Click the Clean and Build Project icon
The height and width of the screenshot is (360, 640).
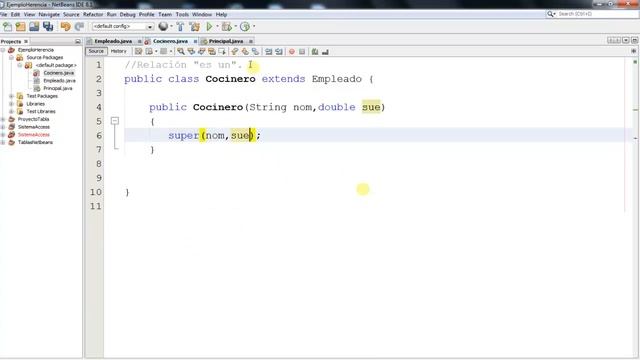point(195,27)
